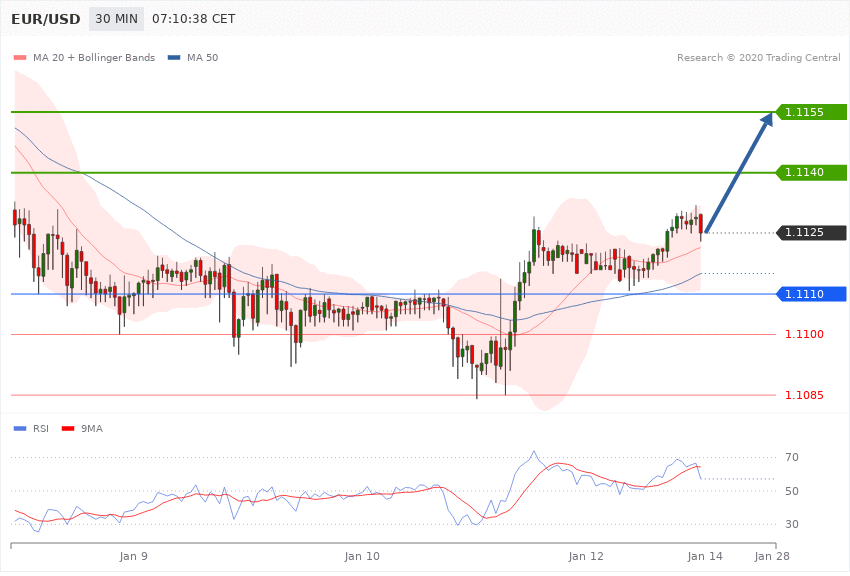
Task: Click the 1.1140 green resistance tag
Action: point(812,172)
